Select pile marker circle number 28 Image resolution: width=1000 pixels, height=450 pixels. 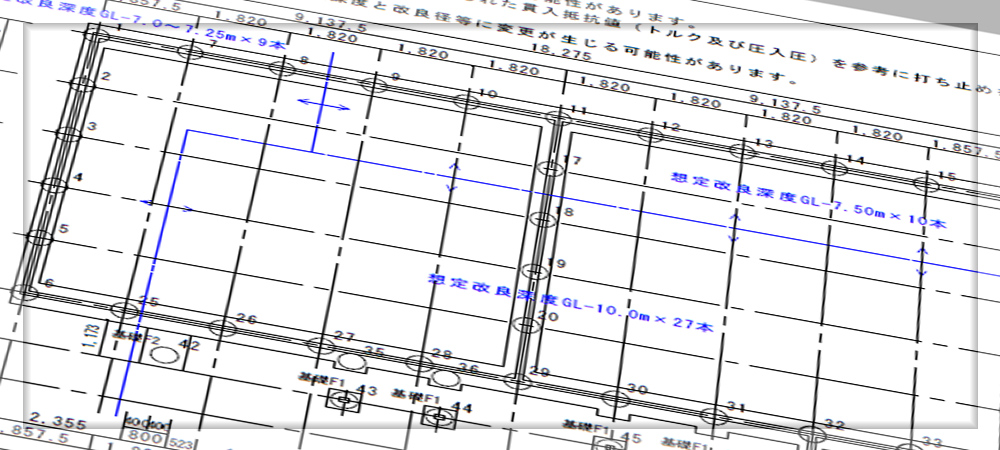tap(419, 363)
